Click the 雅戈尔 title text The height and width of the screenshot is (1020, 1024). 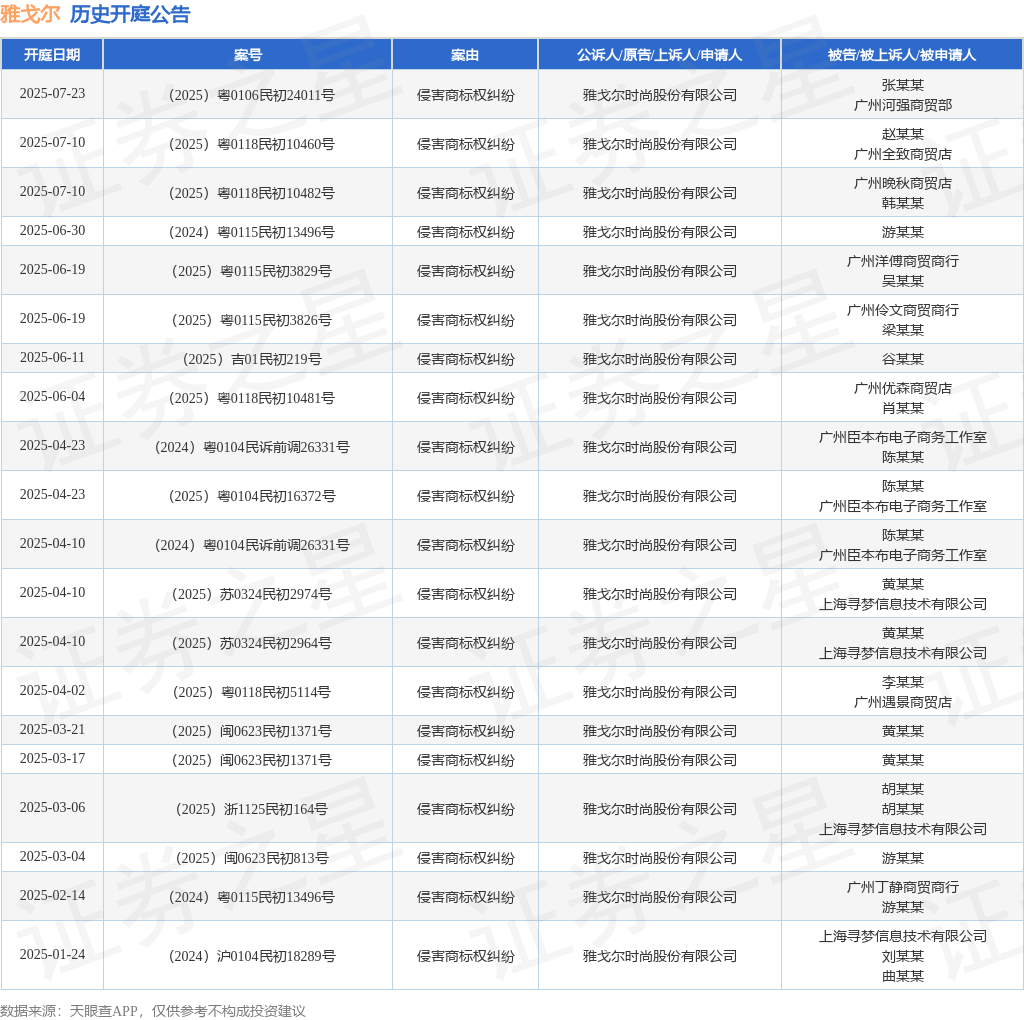pos(30,14)
